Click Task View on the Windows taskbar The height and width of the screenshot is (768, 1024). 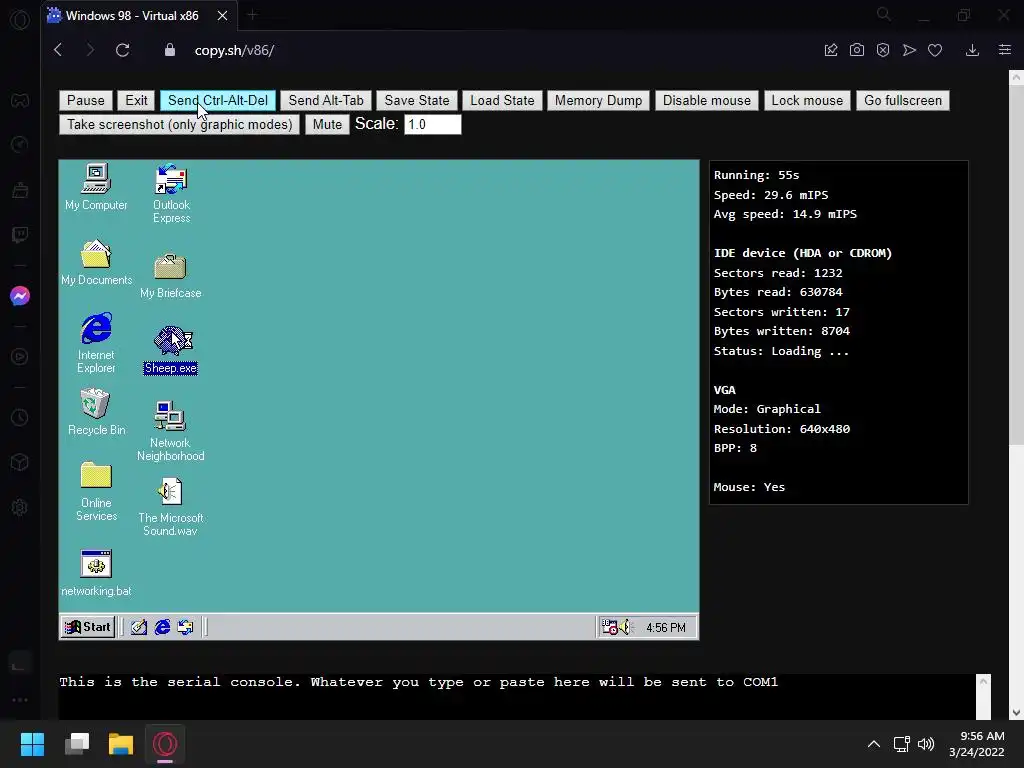[76, 744]
